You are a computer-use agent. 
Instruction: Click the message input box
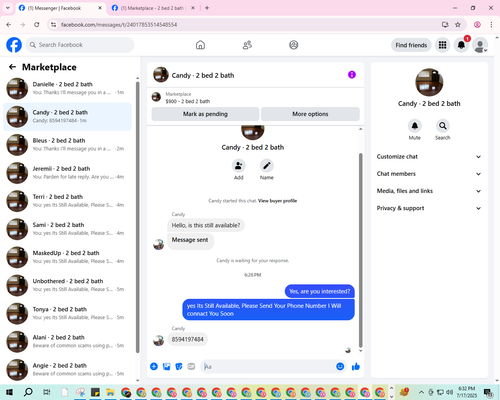pyautogui.click(x=268, y=367)
